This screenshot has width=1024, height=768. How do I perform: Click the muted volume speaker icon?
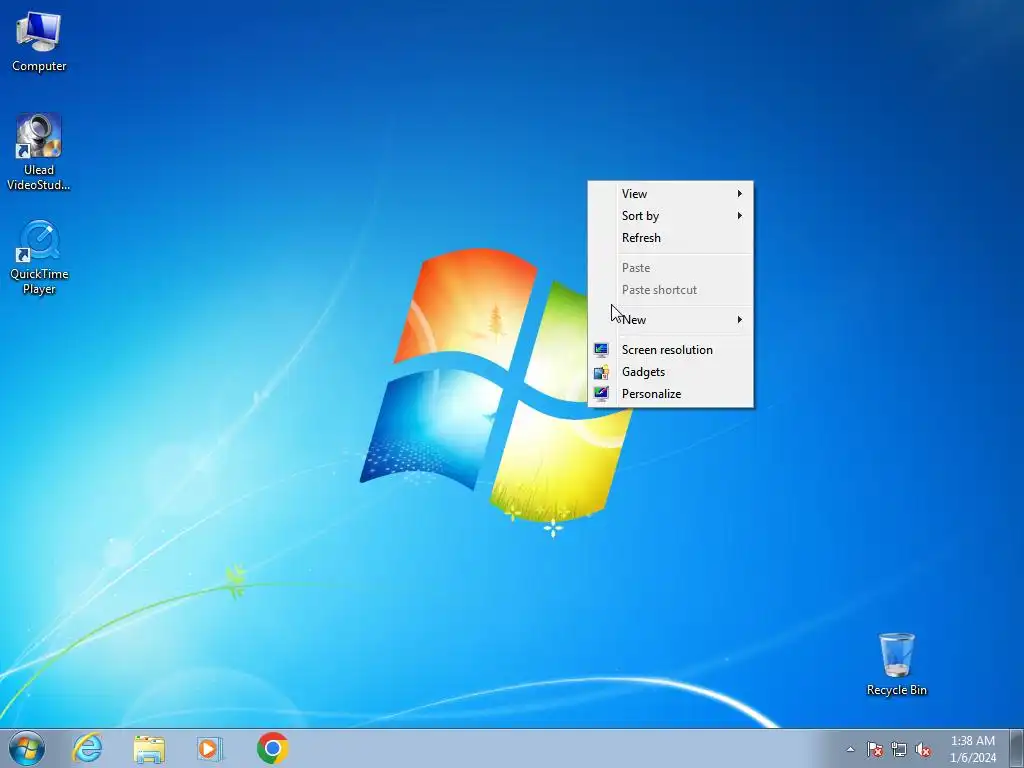point(923,749)
